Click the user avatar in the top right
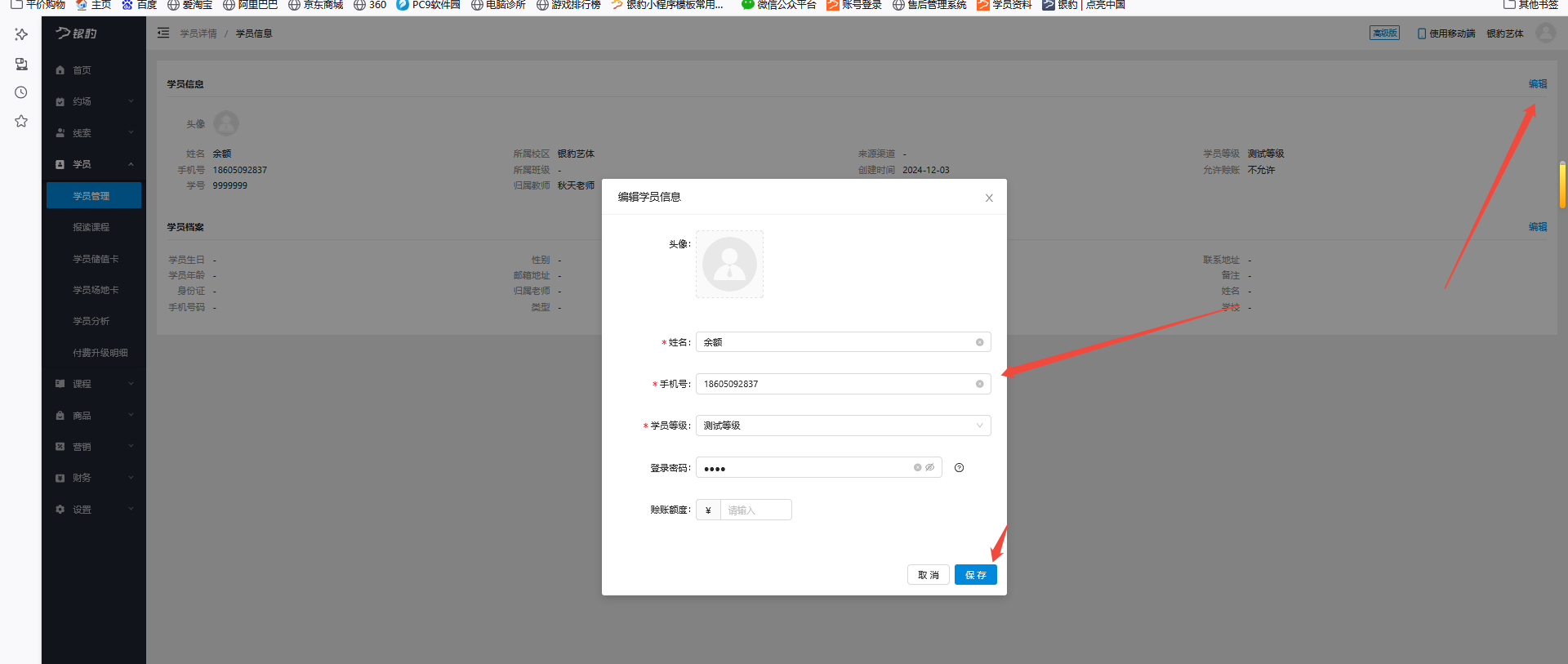Screen dimensions: 1568x664 pyautogui.click(x=1545, y=33)
